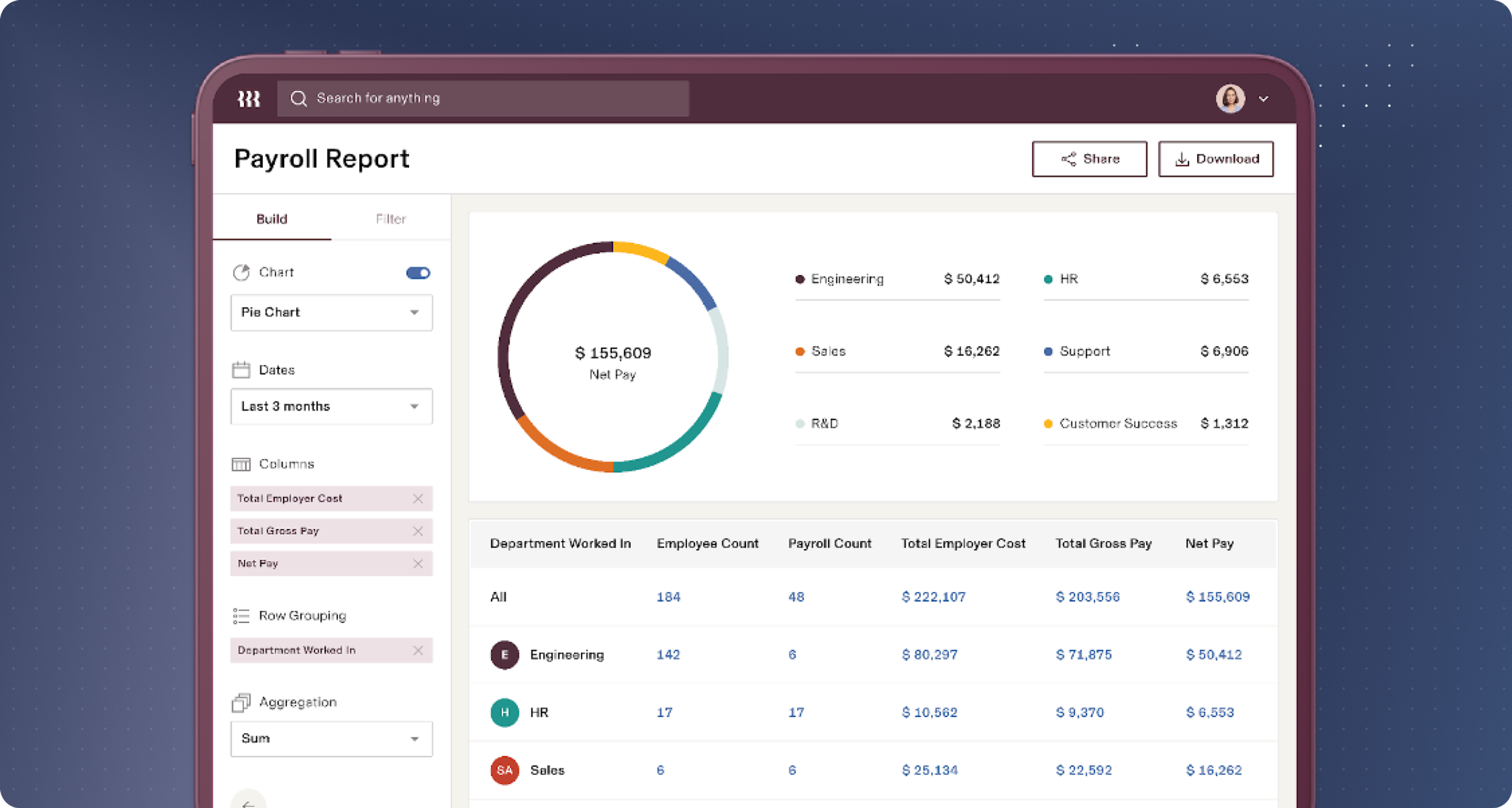Click the Rippling logo icon
This screenshot has height=808, width=1512.
point(248,98)
